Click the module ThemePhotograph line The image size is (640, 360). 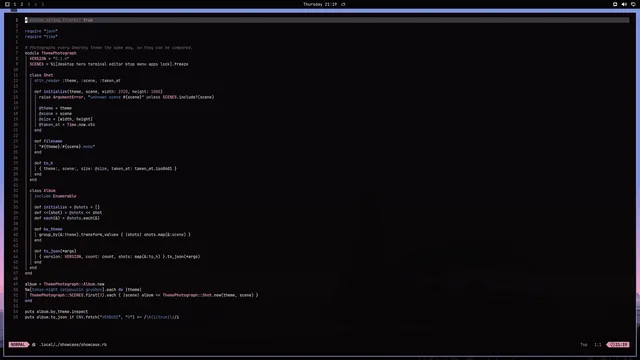coord(51,53)
